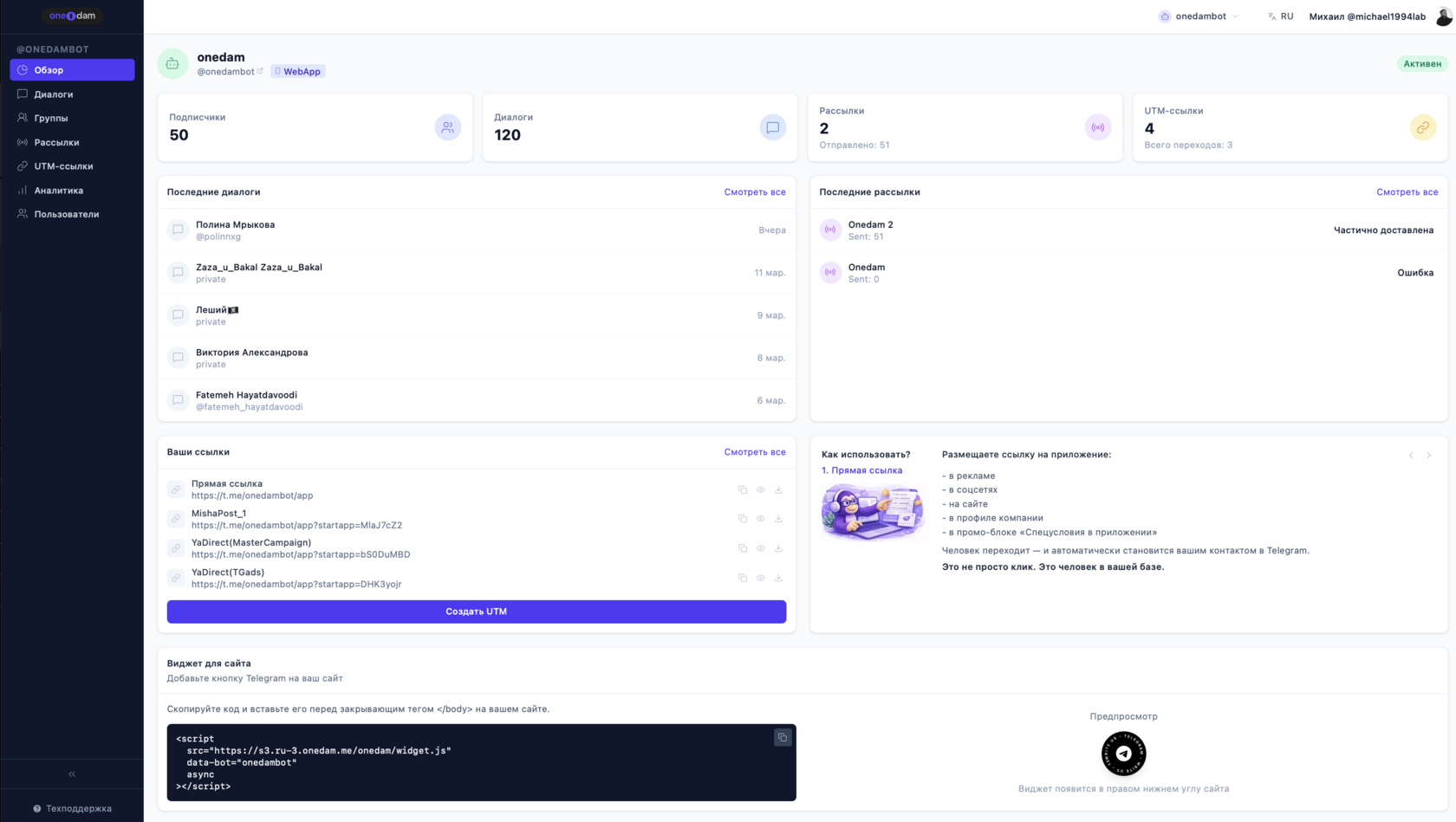Open the Onedam 2 broadcast row
This screenshot has height=822, width=1456.
[1128, 230]
